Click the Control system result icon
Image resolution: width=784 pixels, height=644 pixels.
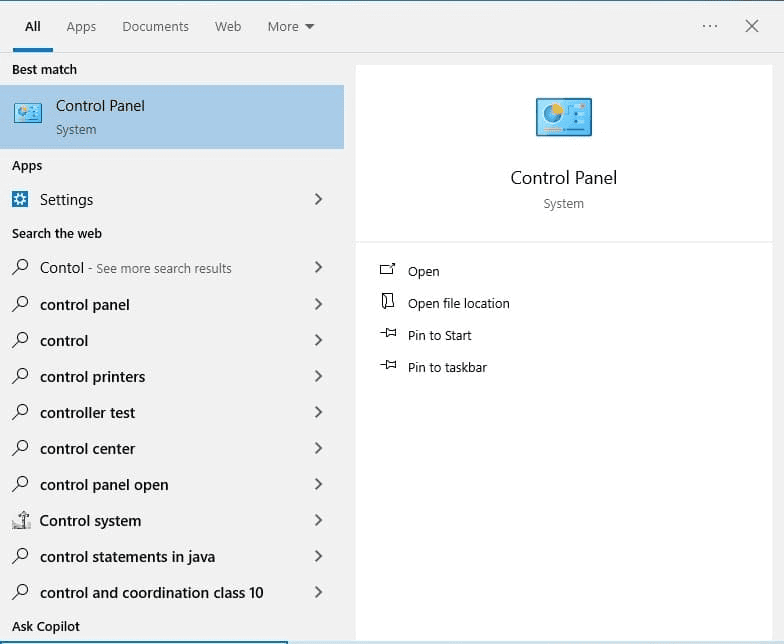point(20,520)
